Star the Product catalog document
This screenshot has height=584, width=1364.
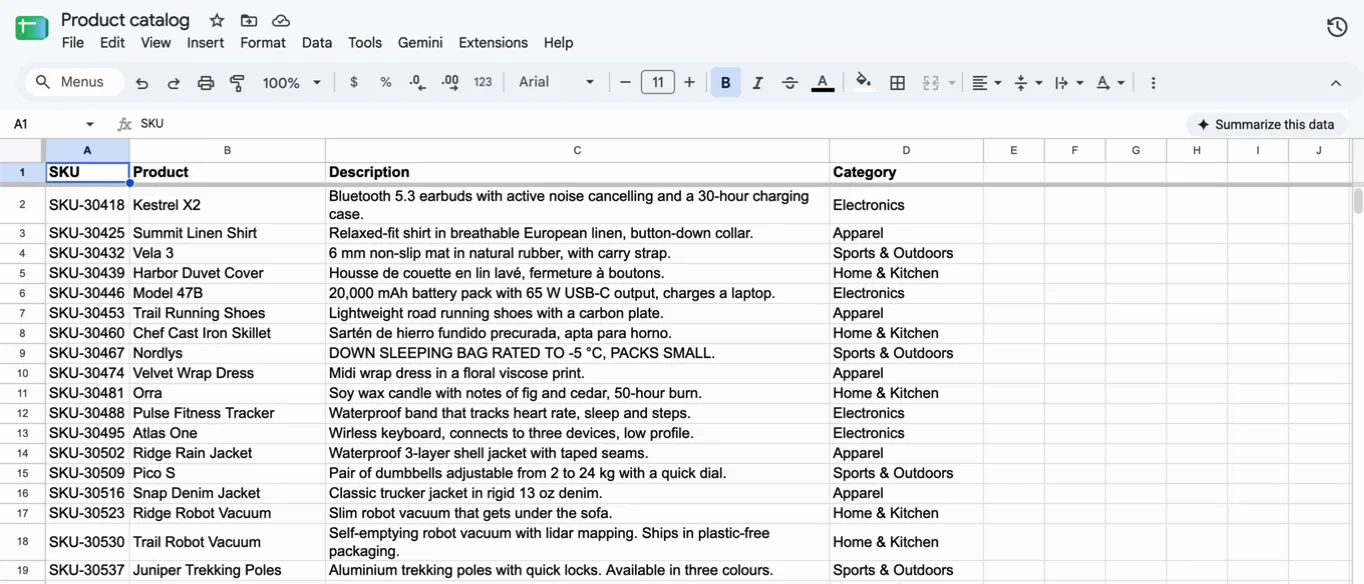click(217, 21)
